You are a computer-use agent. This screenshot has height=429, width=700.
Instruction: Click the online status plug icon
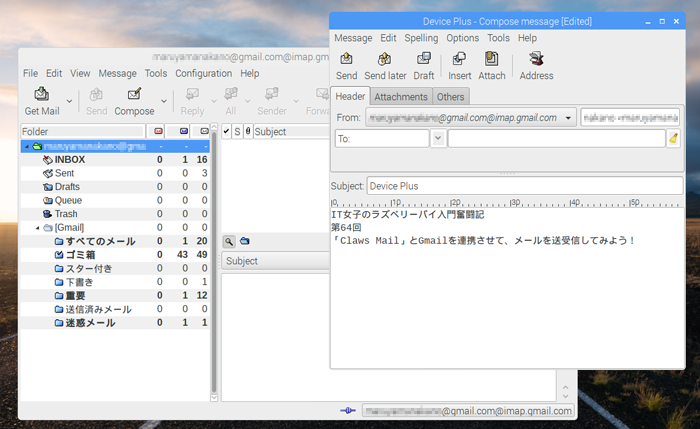pyautogui.click(x=348, y=410)
